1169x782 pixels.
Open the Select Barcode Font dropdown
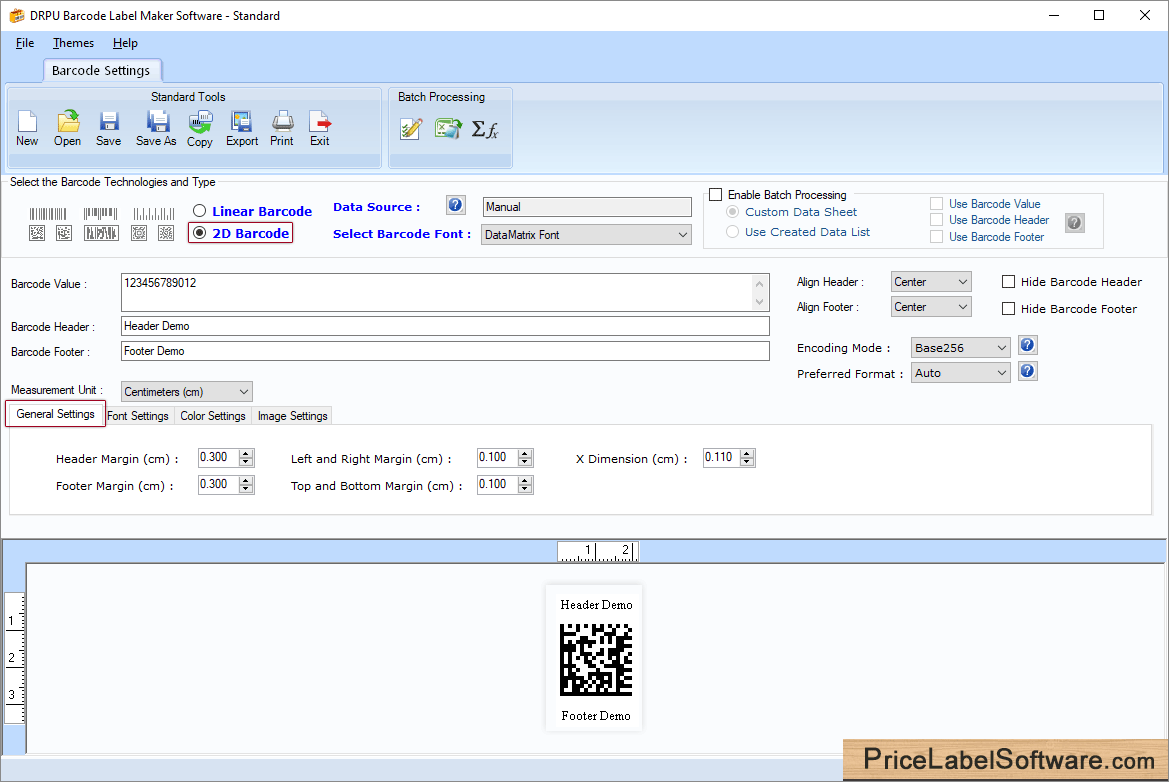pos(586,235)
